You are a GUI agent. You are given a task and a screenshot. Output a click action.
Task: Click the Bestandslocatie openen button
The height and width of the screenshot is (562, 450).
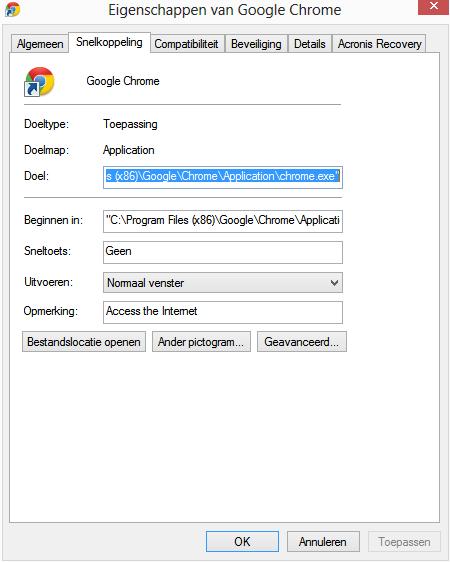click(x=84, y=342)
